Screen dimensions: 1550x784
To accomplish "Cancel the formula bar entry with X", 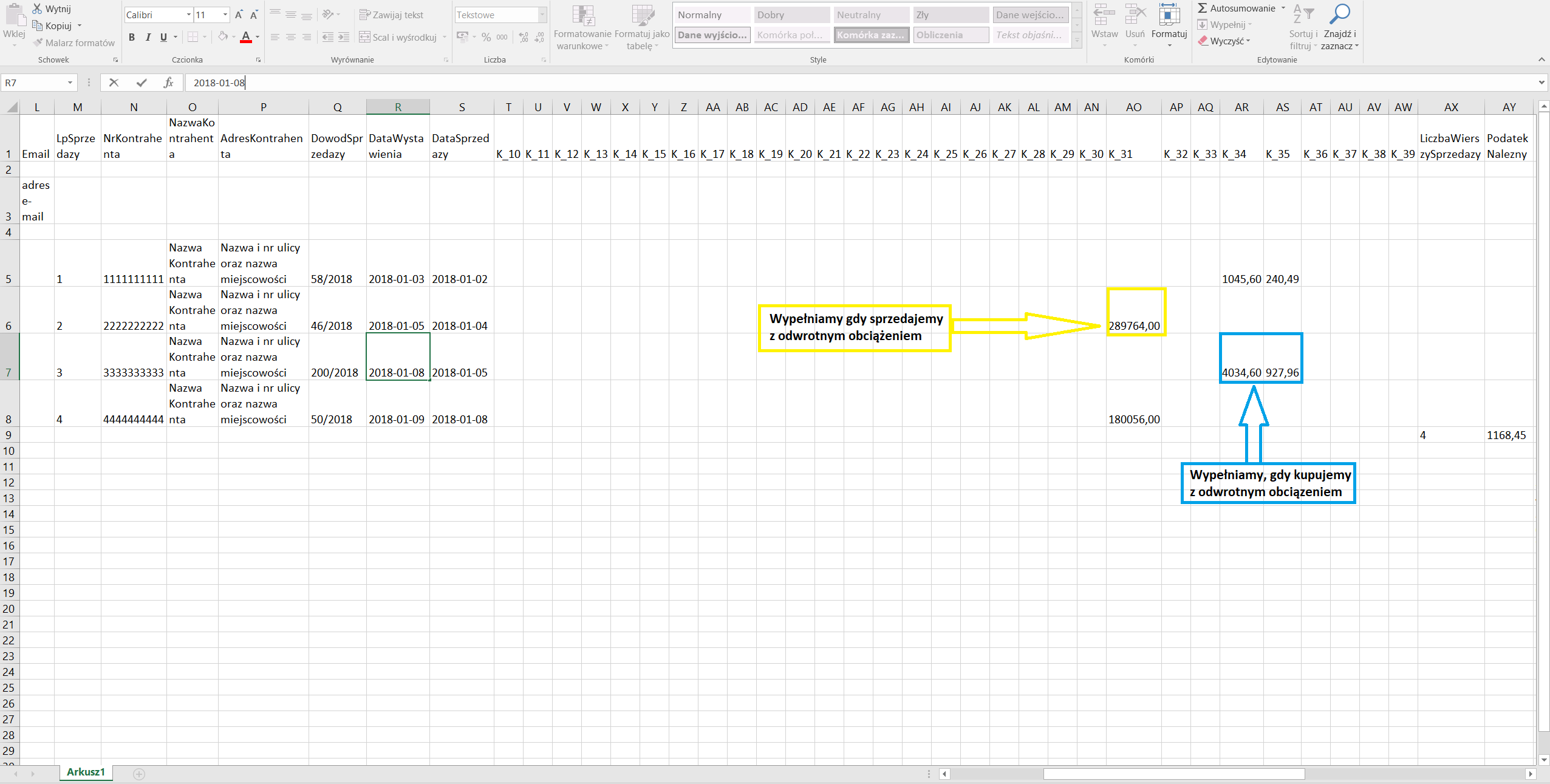I will (x=114, y=83).
